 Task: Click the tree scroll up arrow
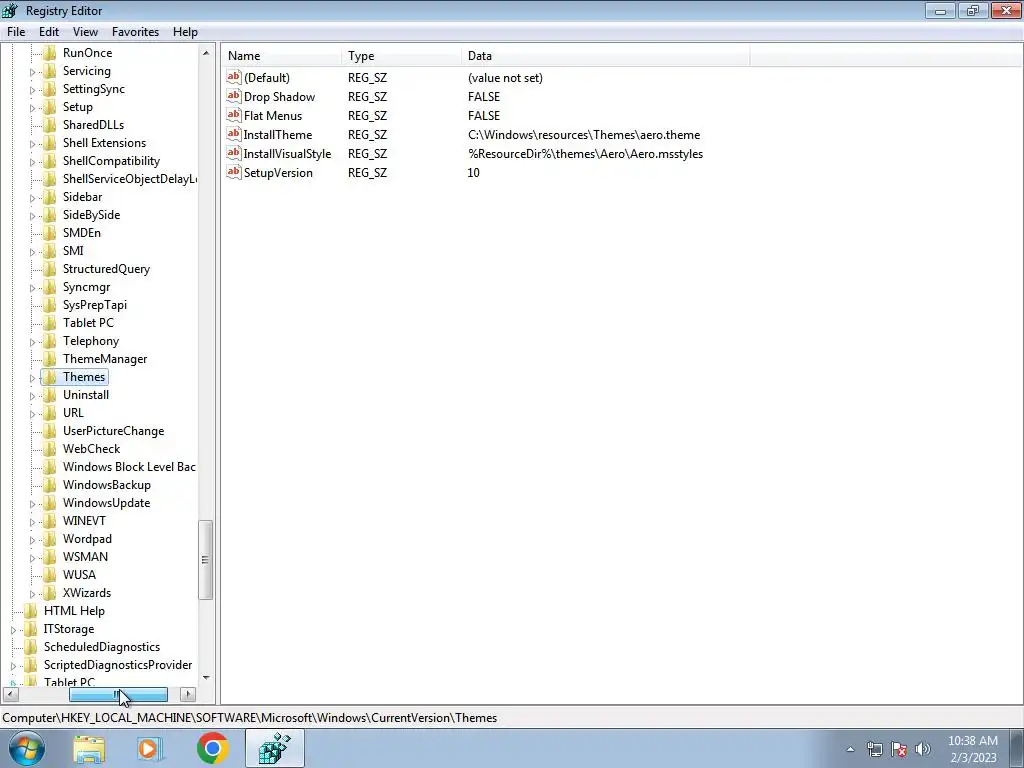tap(206, 52)
